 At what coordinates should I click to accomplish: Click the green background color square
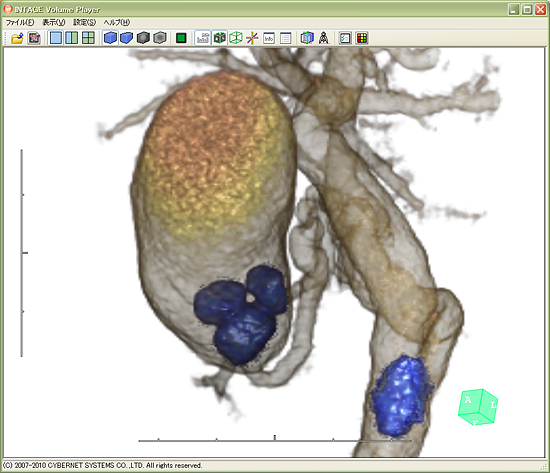pyautogui.click(x=181, y=38)
